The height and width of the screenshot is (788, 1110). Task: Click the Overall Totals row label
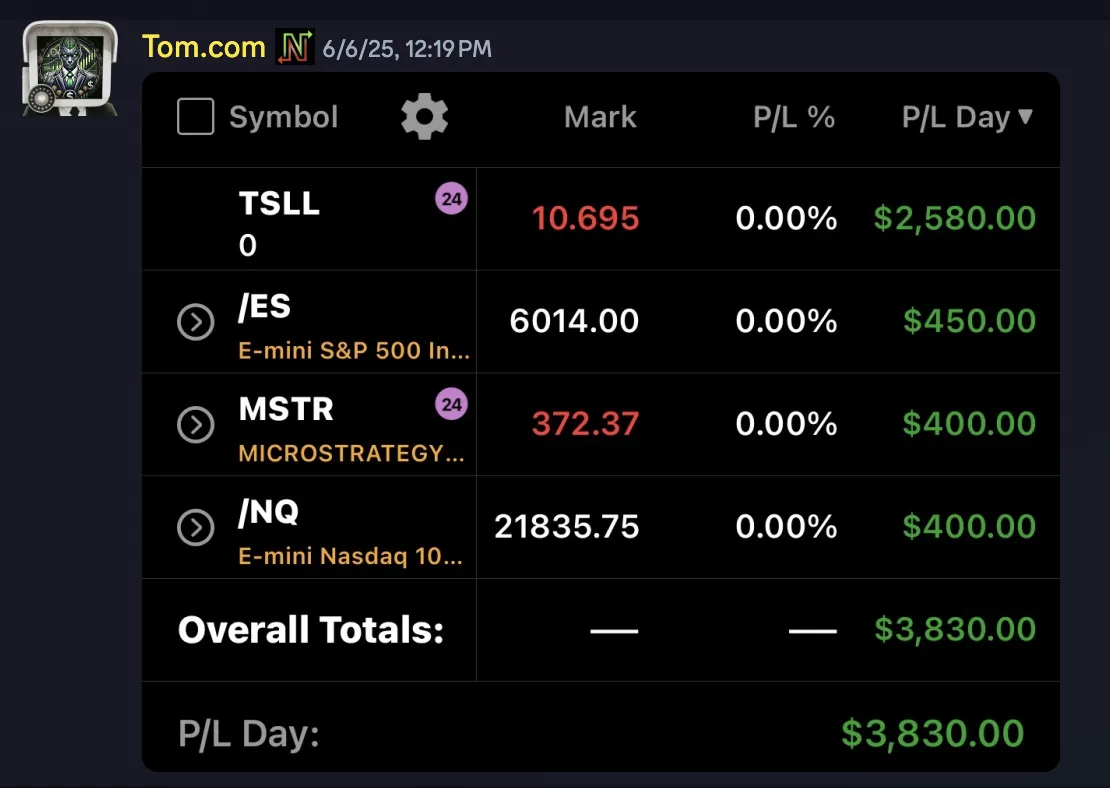pyautogui.click(x=311, y=629)
